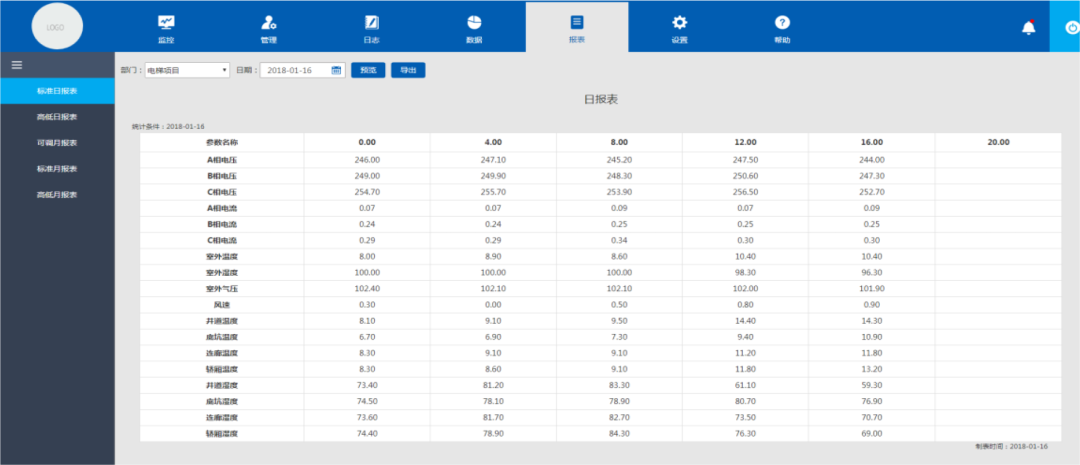Click the 预览 preview button
The height and width of the screenshot is (465, 1080).
point(368,70)
